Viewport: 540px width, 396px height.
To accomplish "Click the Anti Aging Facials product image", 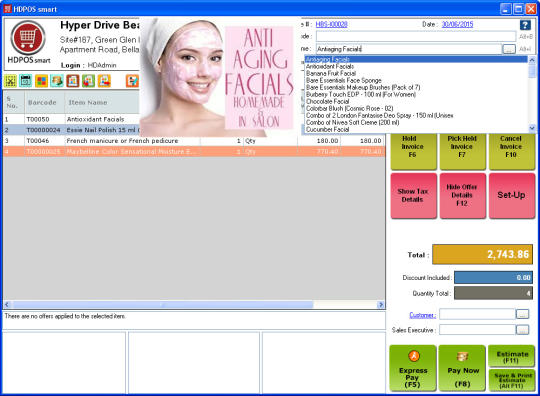I will click(219, 77).
